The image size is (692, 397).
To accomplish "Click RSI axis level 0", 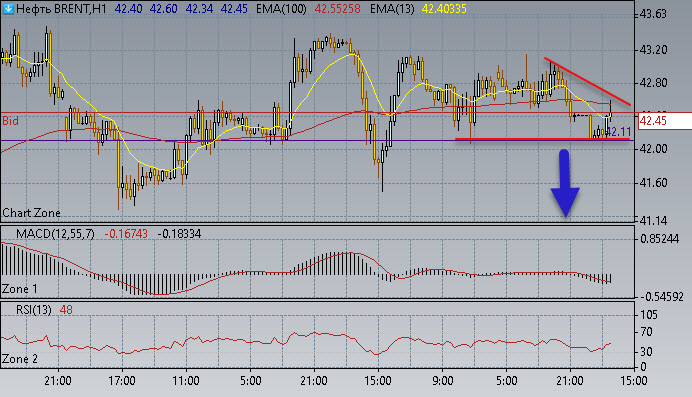I will pyautogui.click(x=643, y=367).
